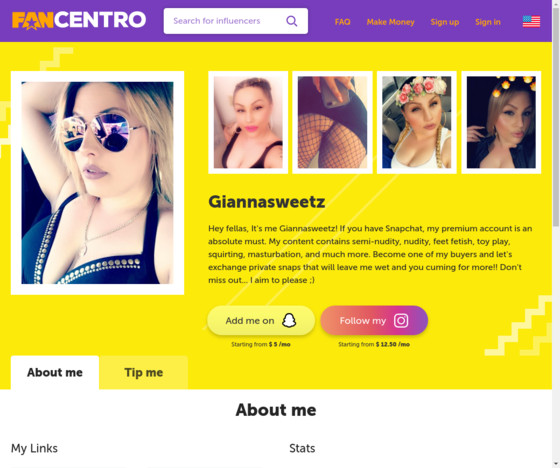Go to the Sign up page
Screen dimensions: 560x468
[445, 22]
